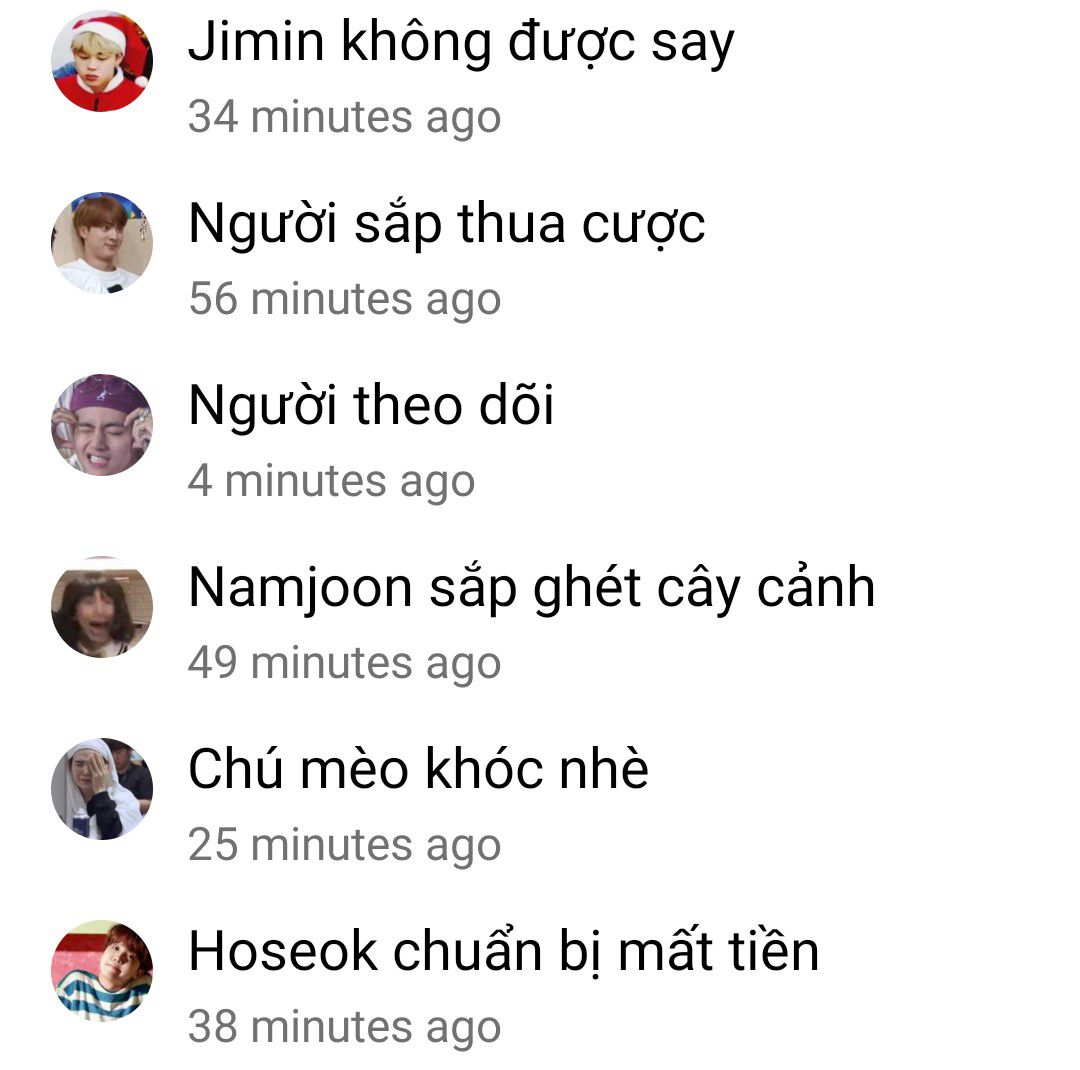The image size is (1080, 1070).
Task: Open Người sắp thua cược profile
Action: 447,225
